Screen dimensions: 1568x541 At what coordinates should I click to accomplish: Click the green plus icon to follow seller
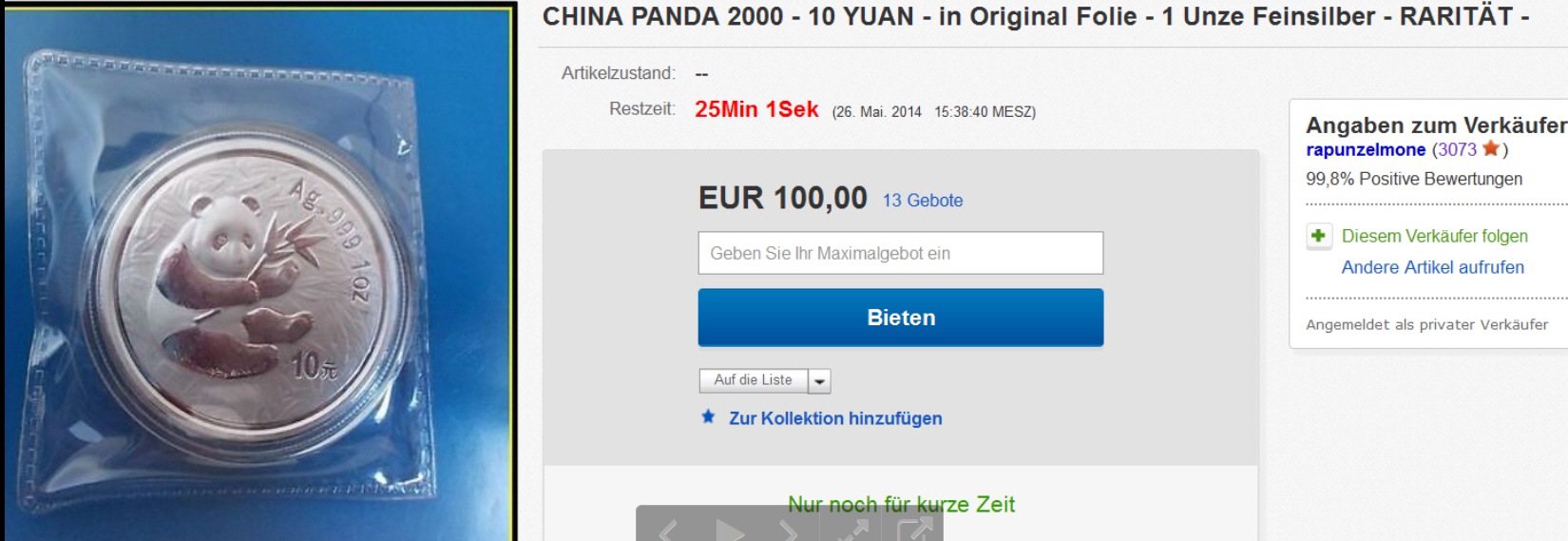point(1318,236)
